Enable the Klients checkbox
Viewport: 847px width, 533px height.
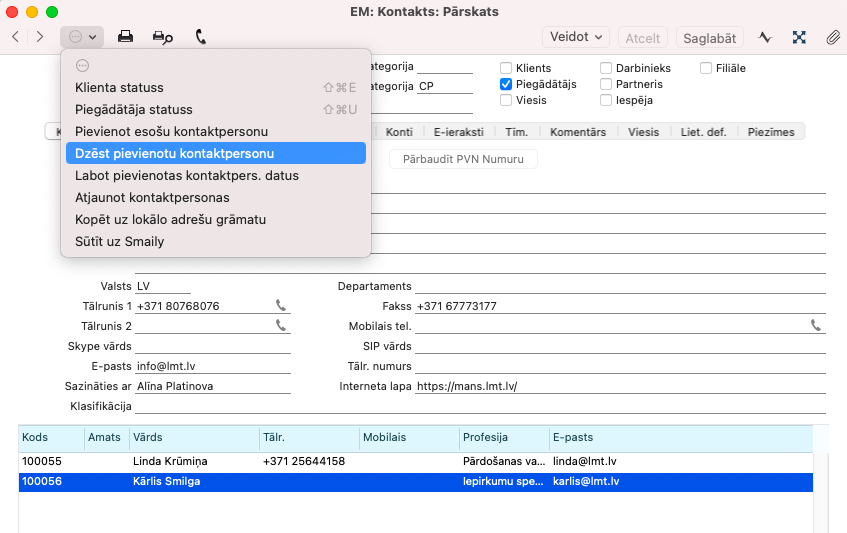click(506, 68)
